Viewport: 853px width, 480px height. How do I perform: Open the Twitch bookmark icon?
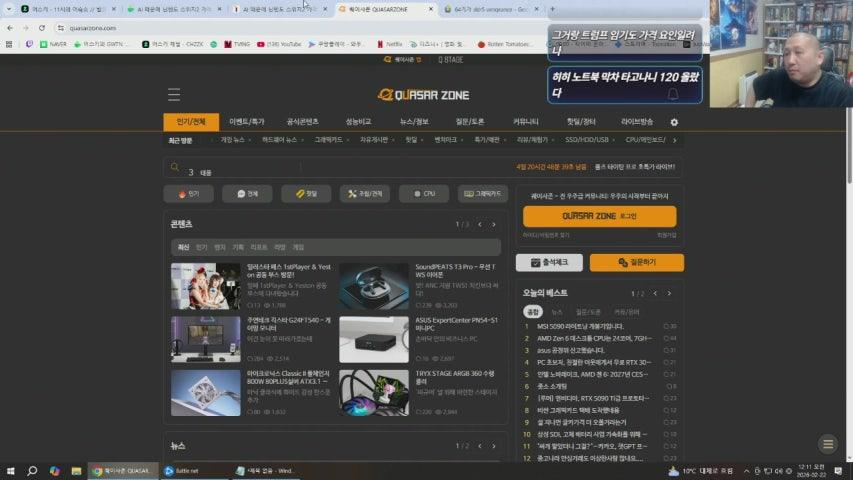tap(29, 44)
